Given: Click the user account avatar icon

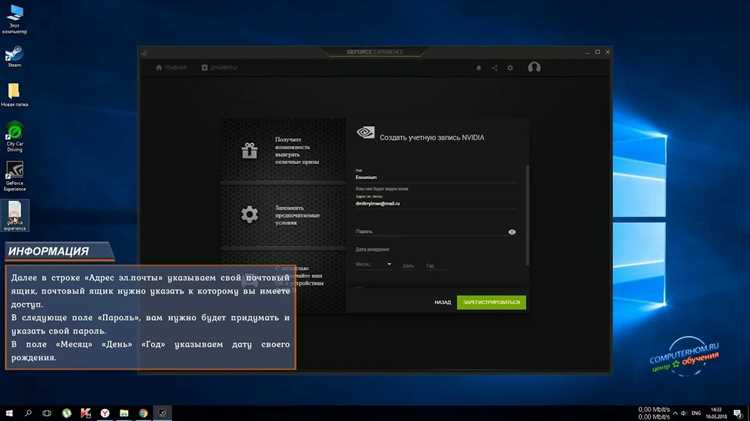Looking at the screenshot, I should click(x=534, y=67).
